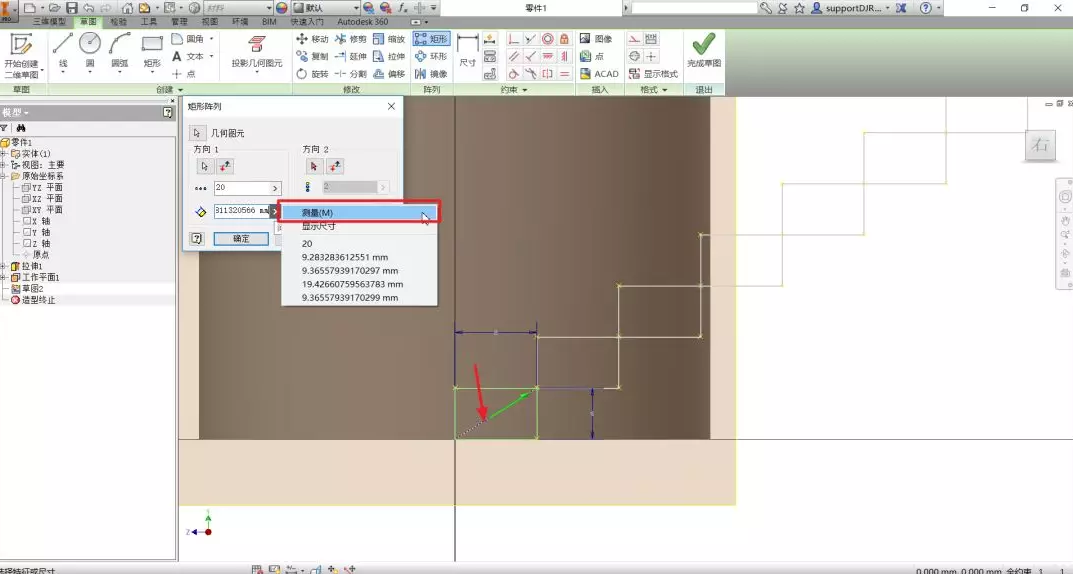
Task: Select the Circle (圆) sketch tool
Action: pyautogui.click(x=90, y=52)
